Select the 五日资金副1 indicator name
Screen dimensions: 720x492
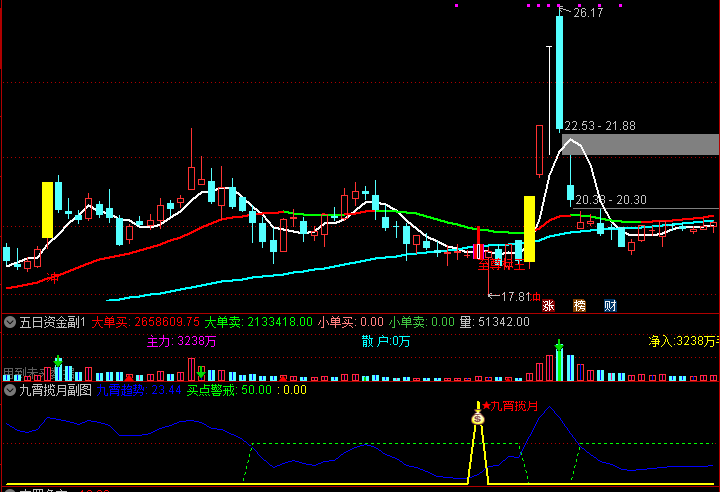(52, 322)
